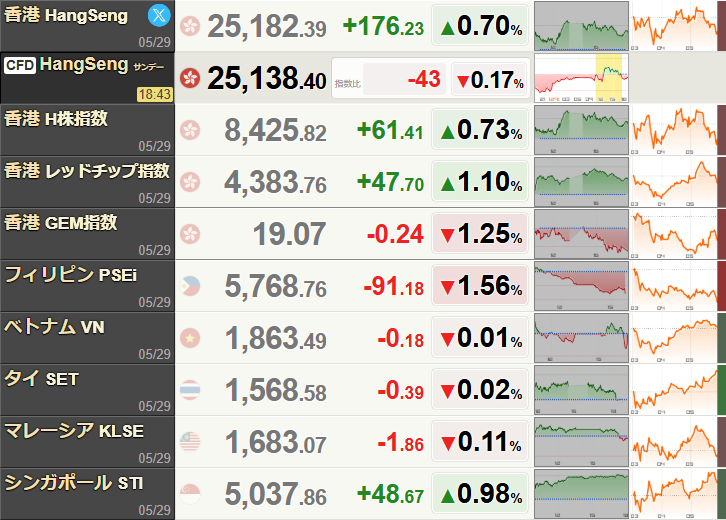Screen dimensions: 726x520
Task: Click GEM指数 value 19.07
Action: tap(289, 234)
